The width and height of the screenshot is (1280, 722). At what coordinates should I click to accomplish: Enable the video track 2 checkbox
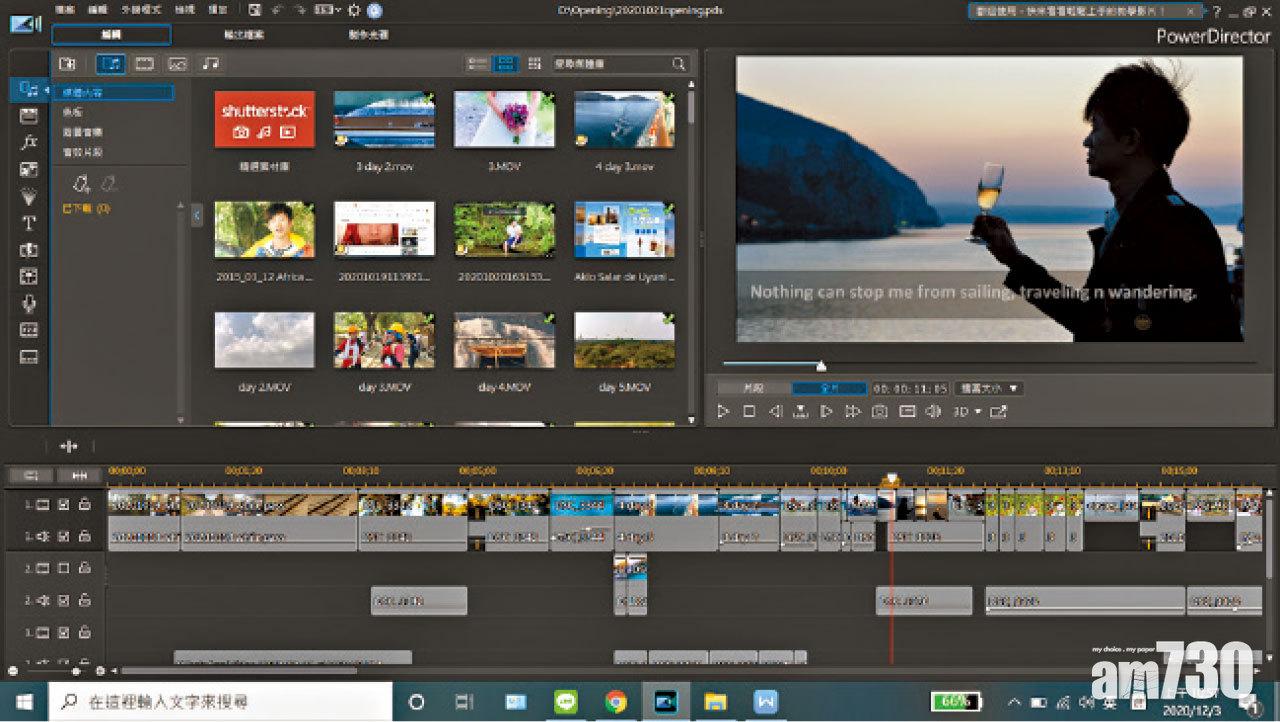(63, 568)
